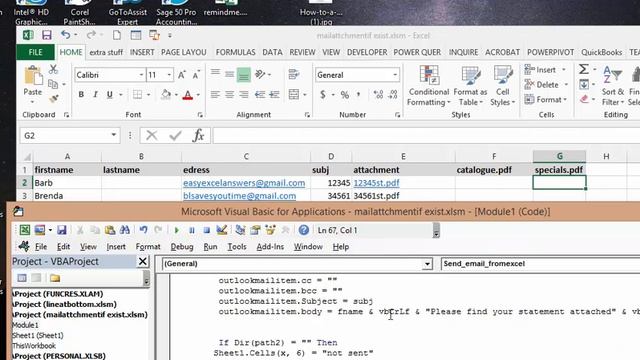This screenshot has height=360, width=640.
Task: Switch to the DEVELOPER ribbon tab
Action: pyautogui.click(x=367, y=52)
